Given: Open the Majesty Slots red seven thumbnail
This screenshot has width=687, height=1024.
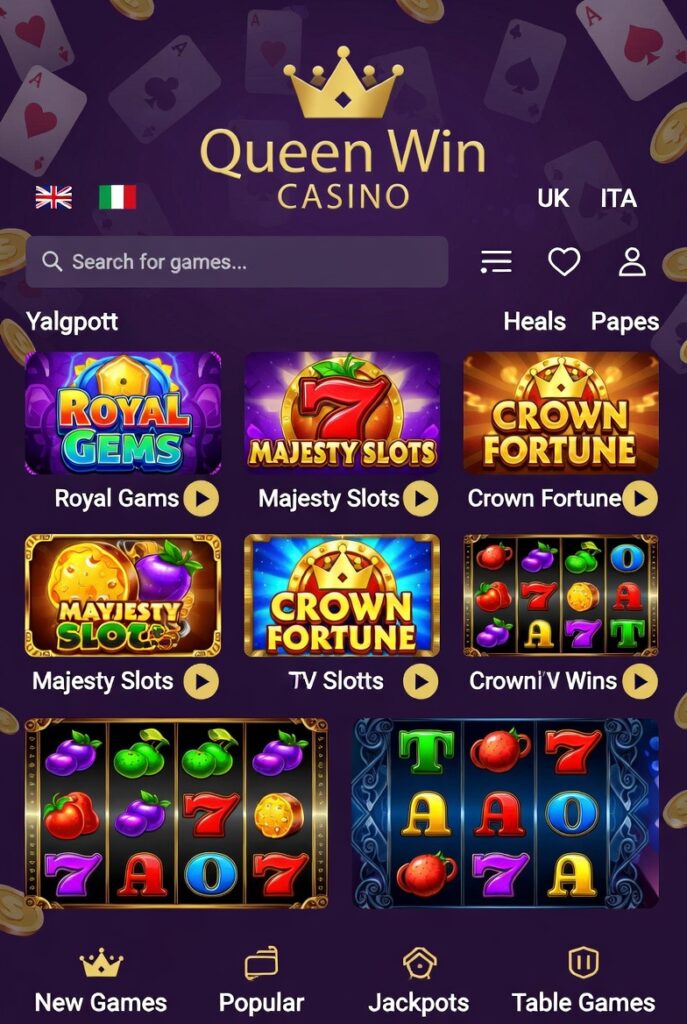Looking at the screenshot, I should pos(342,413).
